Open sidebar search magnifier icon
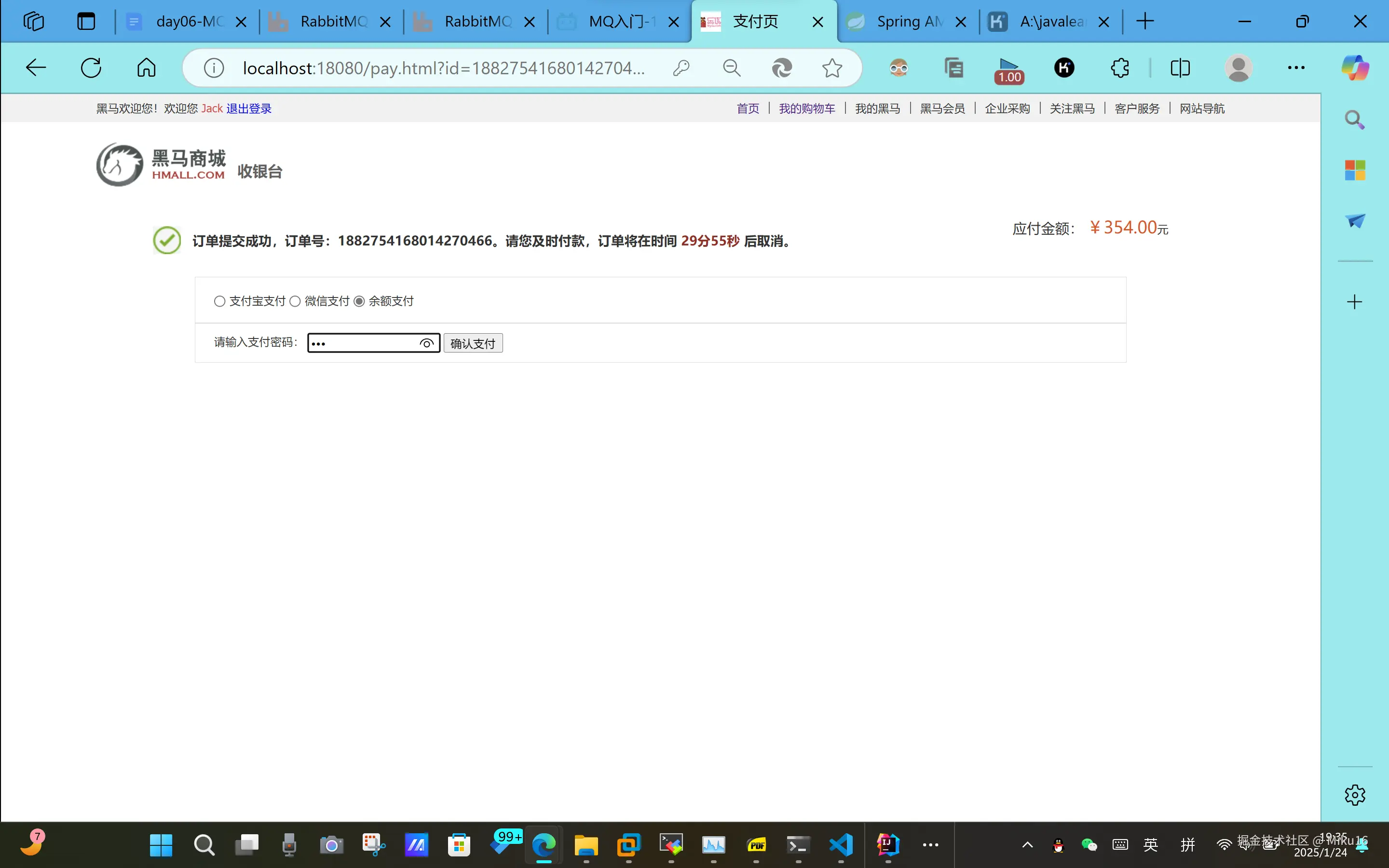The height and width of the screenshot is (868, 1389). (x=1355, y=120)
